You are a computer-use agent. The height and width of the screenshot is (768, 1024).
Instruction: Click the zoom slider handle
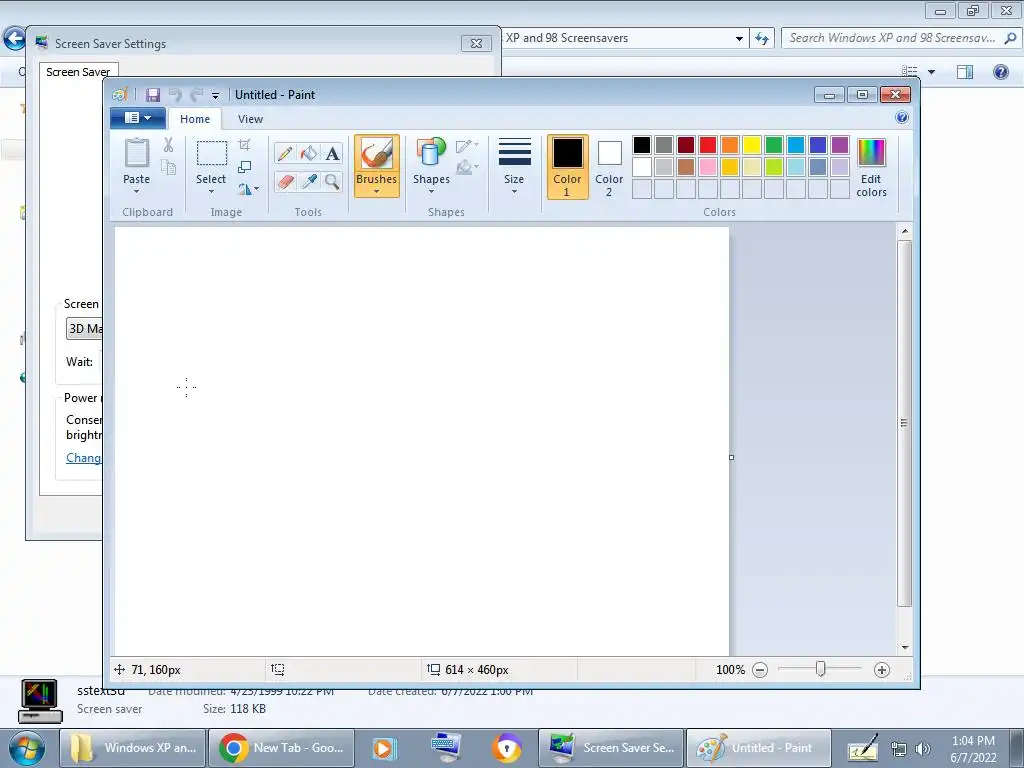pos(820,669)
